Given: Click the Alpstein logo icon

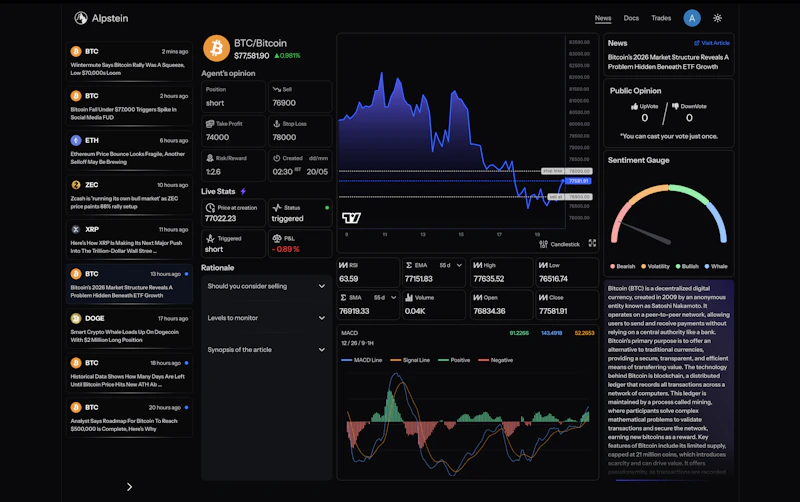Looking at the screenshot, I should 81,18.
